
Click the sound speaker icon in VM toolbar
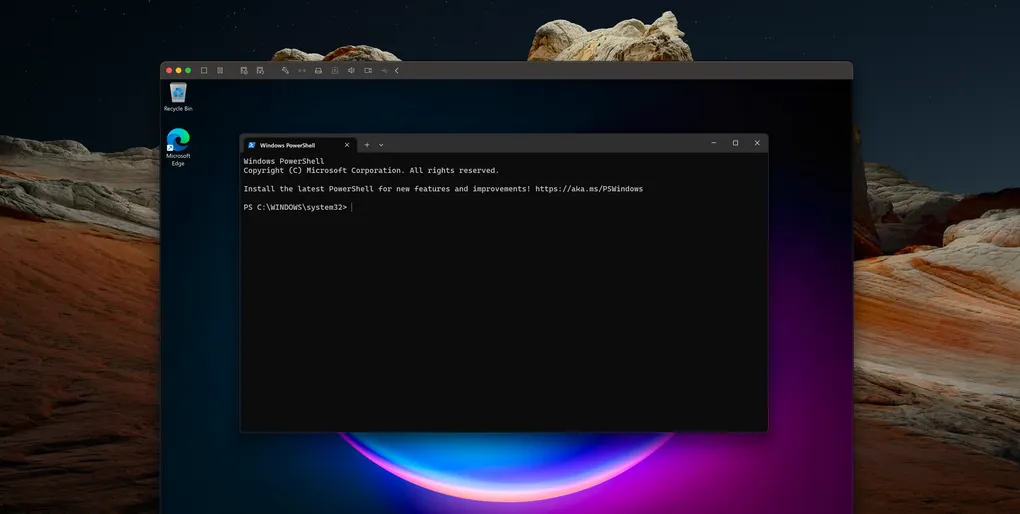coord(351,70)
